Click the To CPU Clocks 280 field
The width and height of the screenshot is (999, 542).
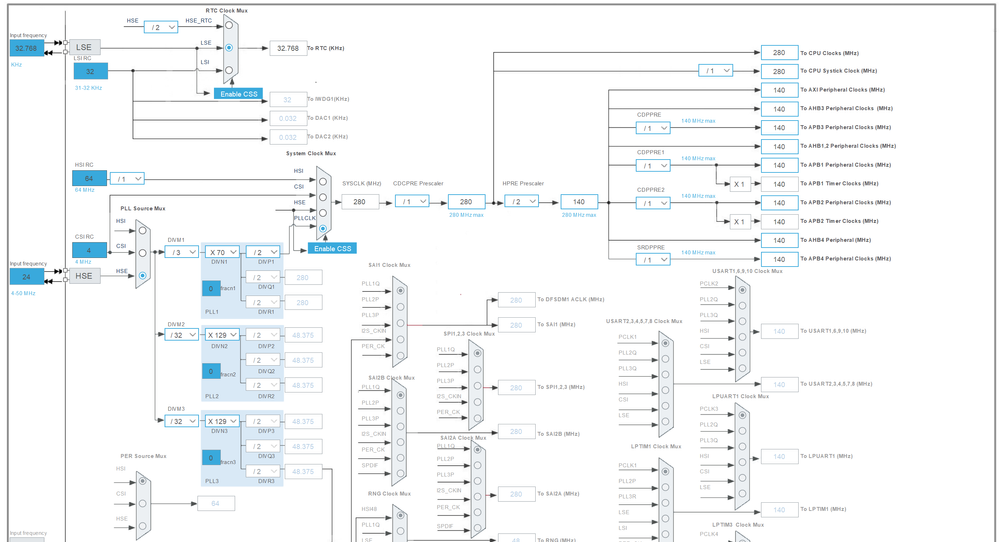779,53
